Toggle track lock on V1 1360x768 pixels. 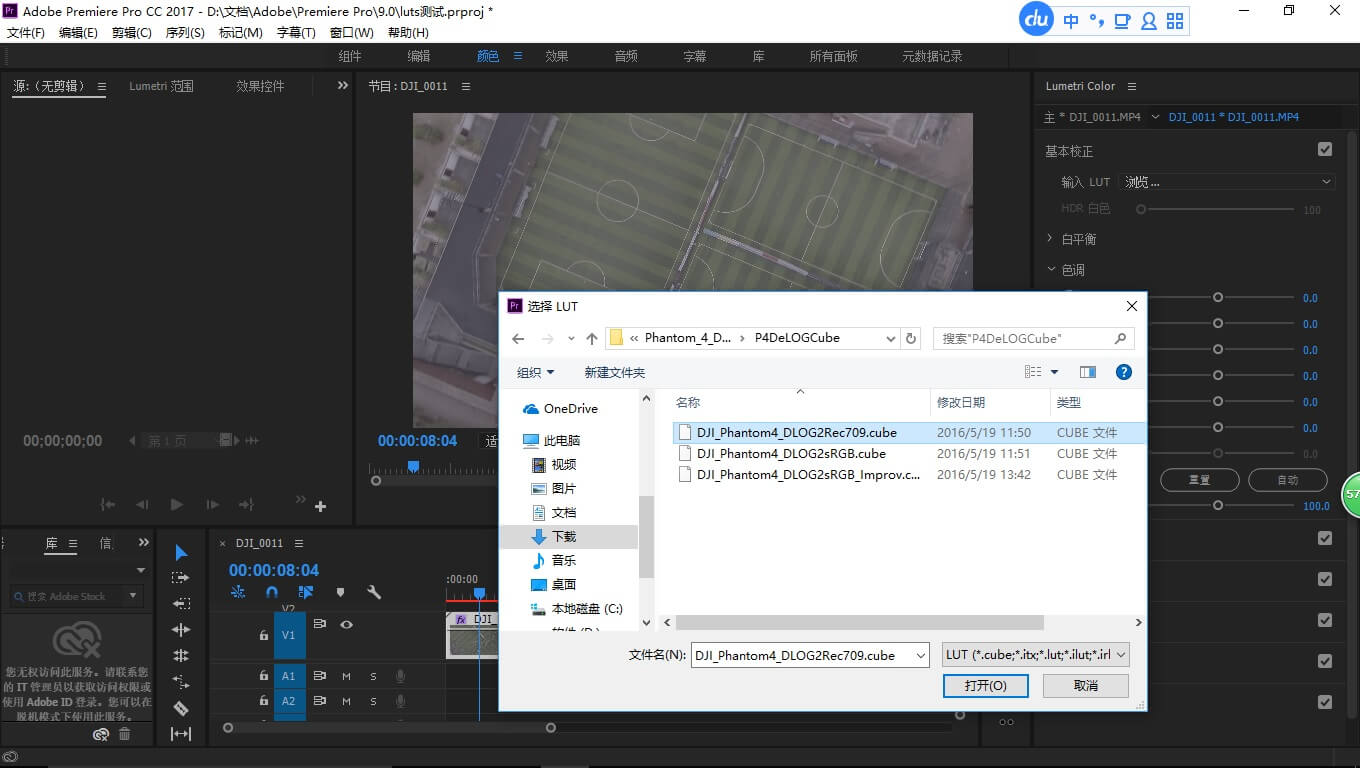coord(264,635)
